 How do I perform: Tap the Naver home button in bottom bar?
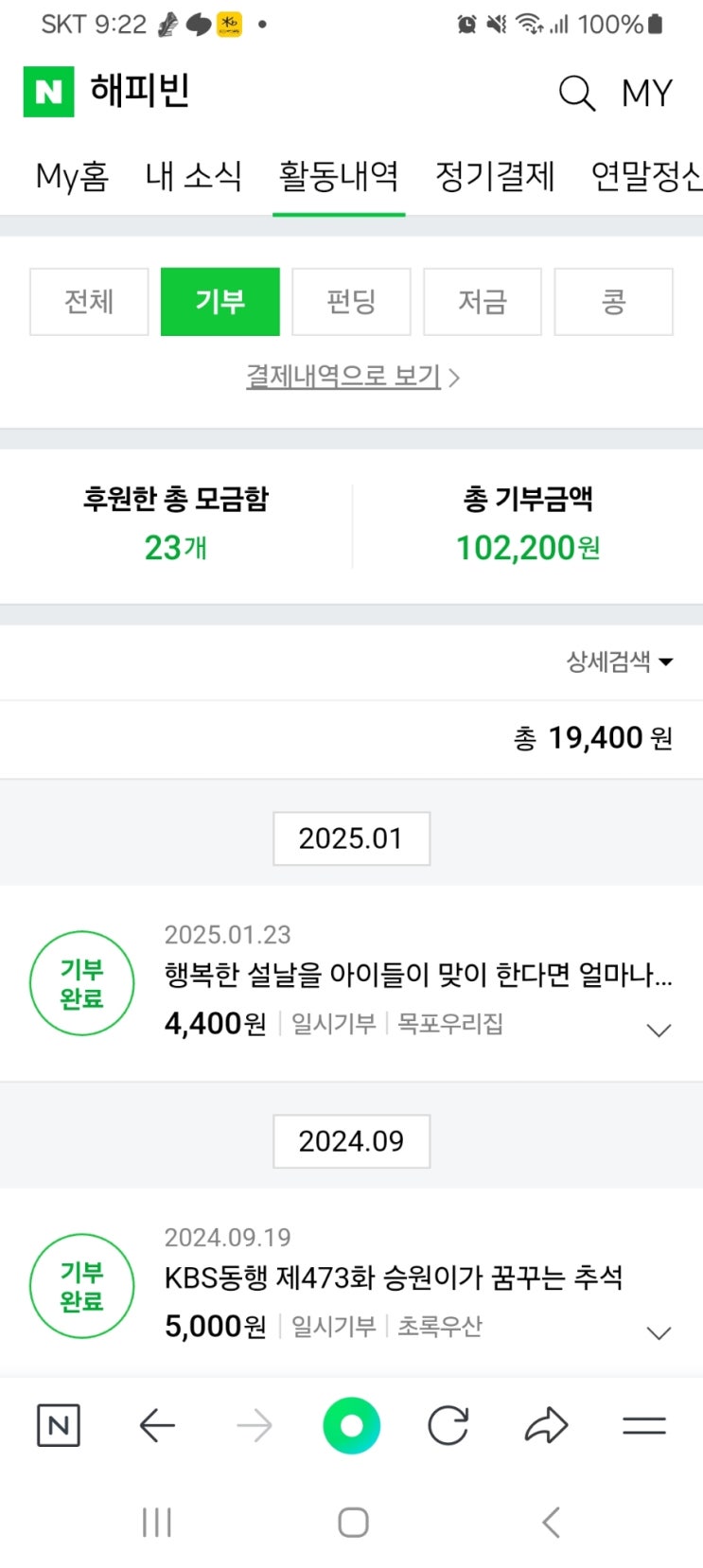pos(59,1425)
